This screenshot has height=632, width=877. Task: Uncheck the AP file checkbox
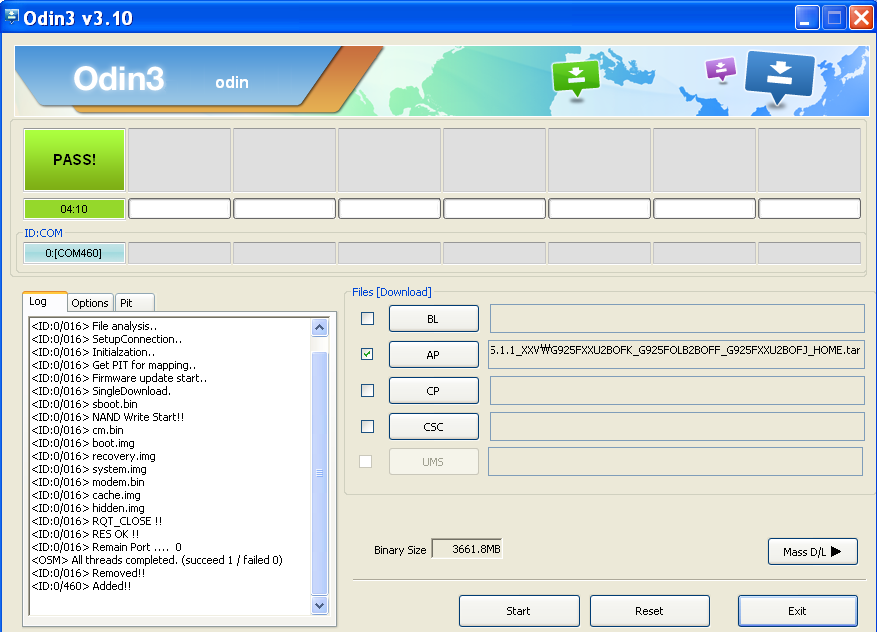click(x=367, y=354)
